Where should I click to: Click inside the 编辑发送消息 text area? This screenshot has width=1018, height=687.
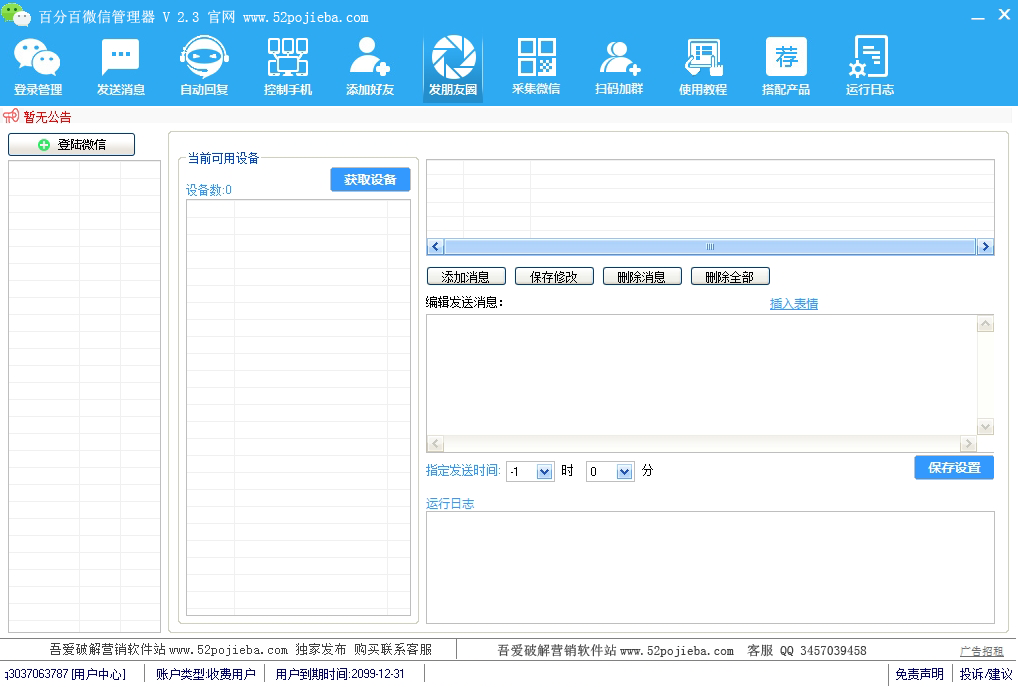point(701,375)
